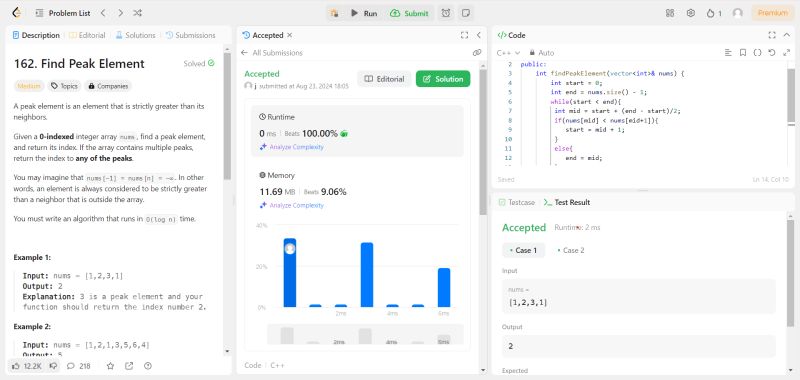Click the green Solution button
Image resolution: width=800 pixels, height=380 pixels.
443,79
